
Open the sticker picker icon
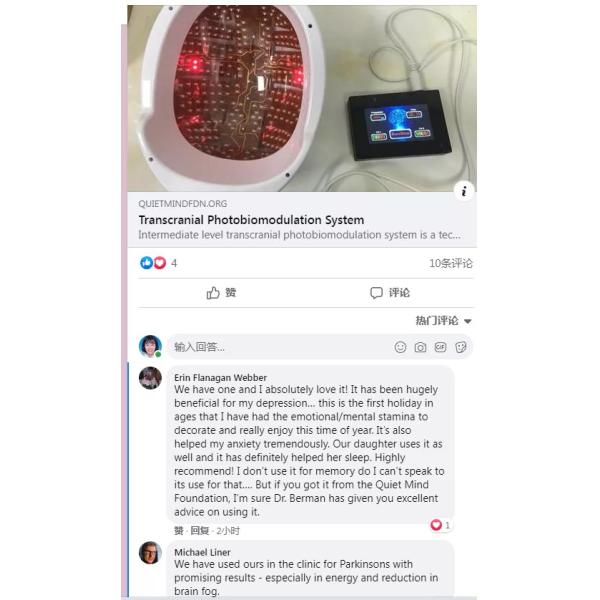click(461, 347)
